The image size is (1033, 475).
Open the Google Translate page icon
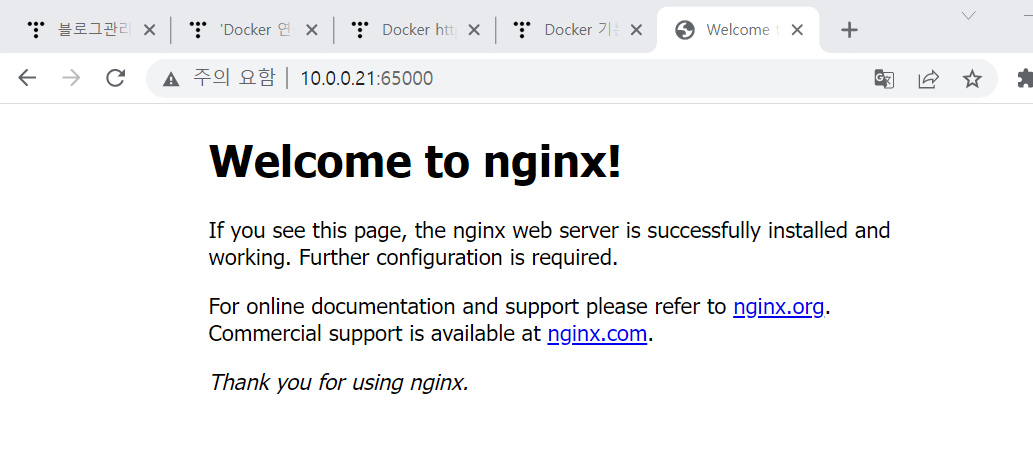[884, 79]
